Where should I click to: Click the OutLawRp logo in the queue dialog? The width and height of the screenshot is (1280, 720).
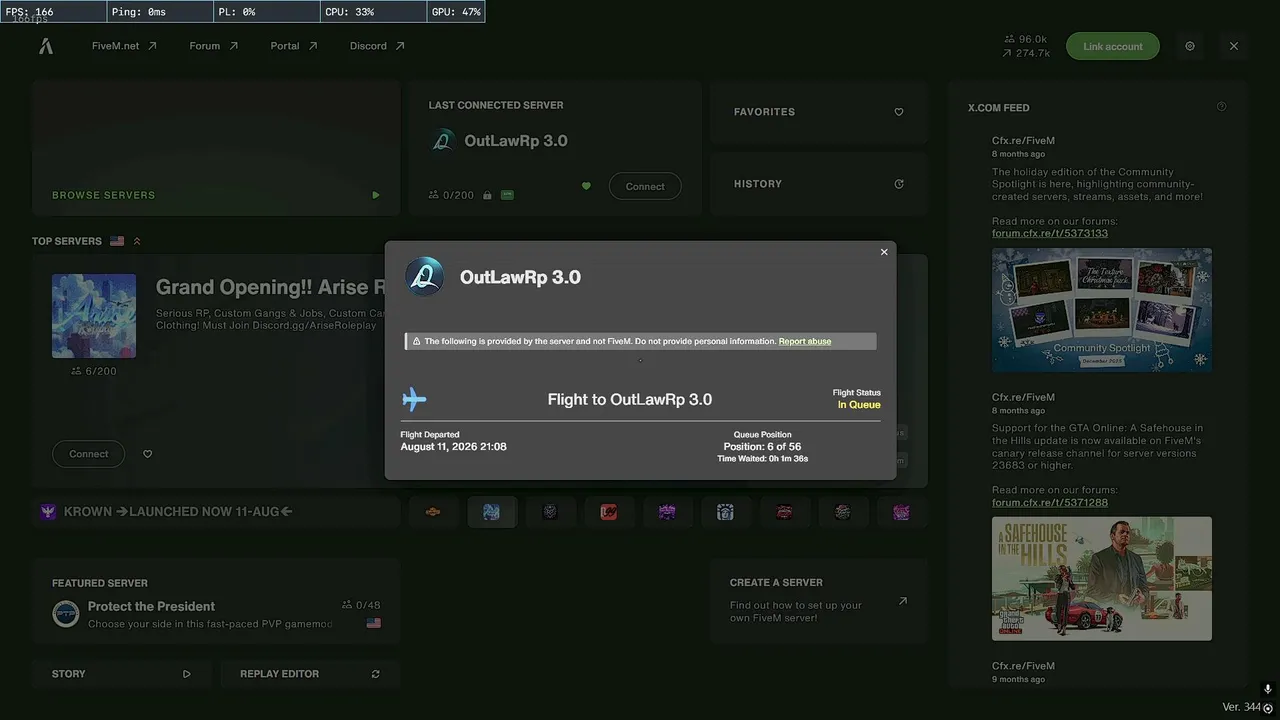click(424, 277)
